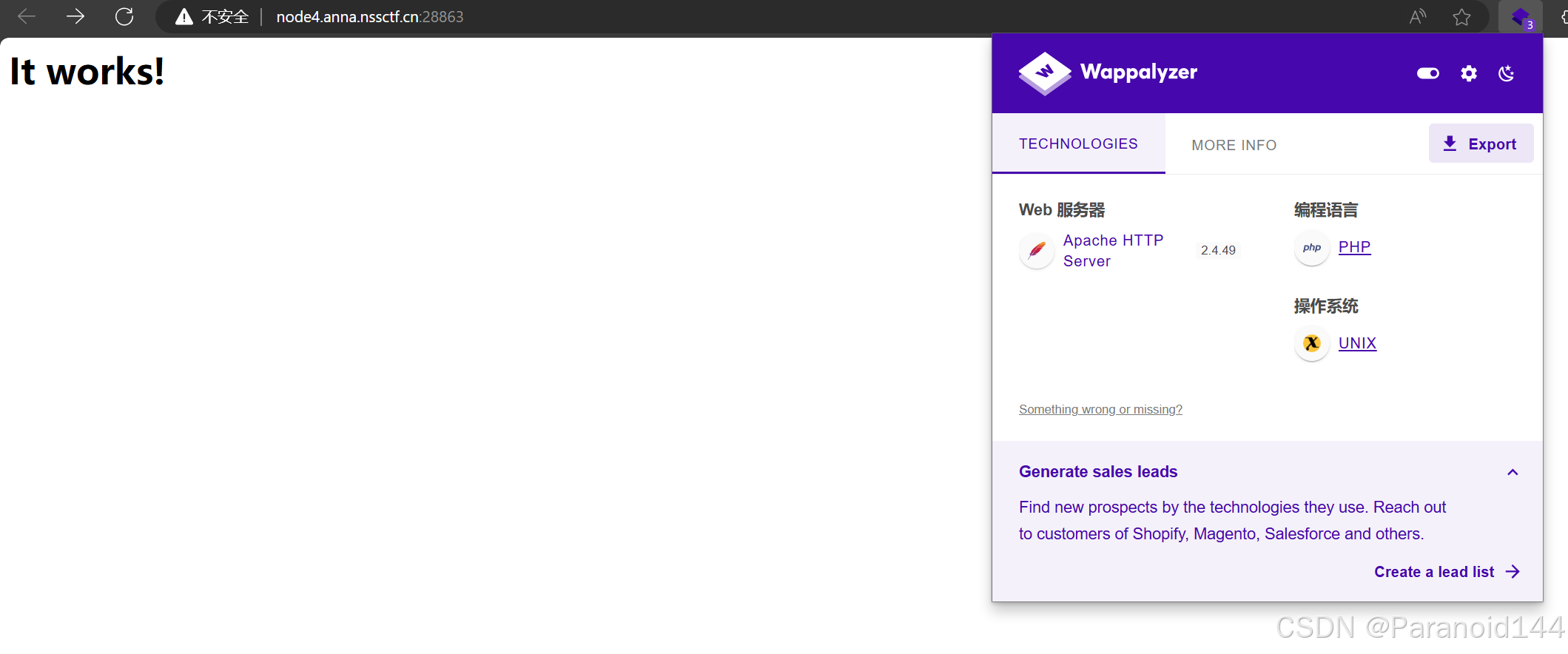
Task: Click the Wappalyzer logo in popup header
Action: [1108, 73]
